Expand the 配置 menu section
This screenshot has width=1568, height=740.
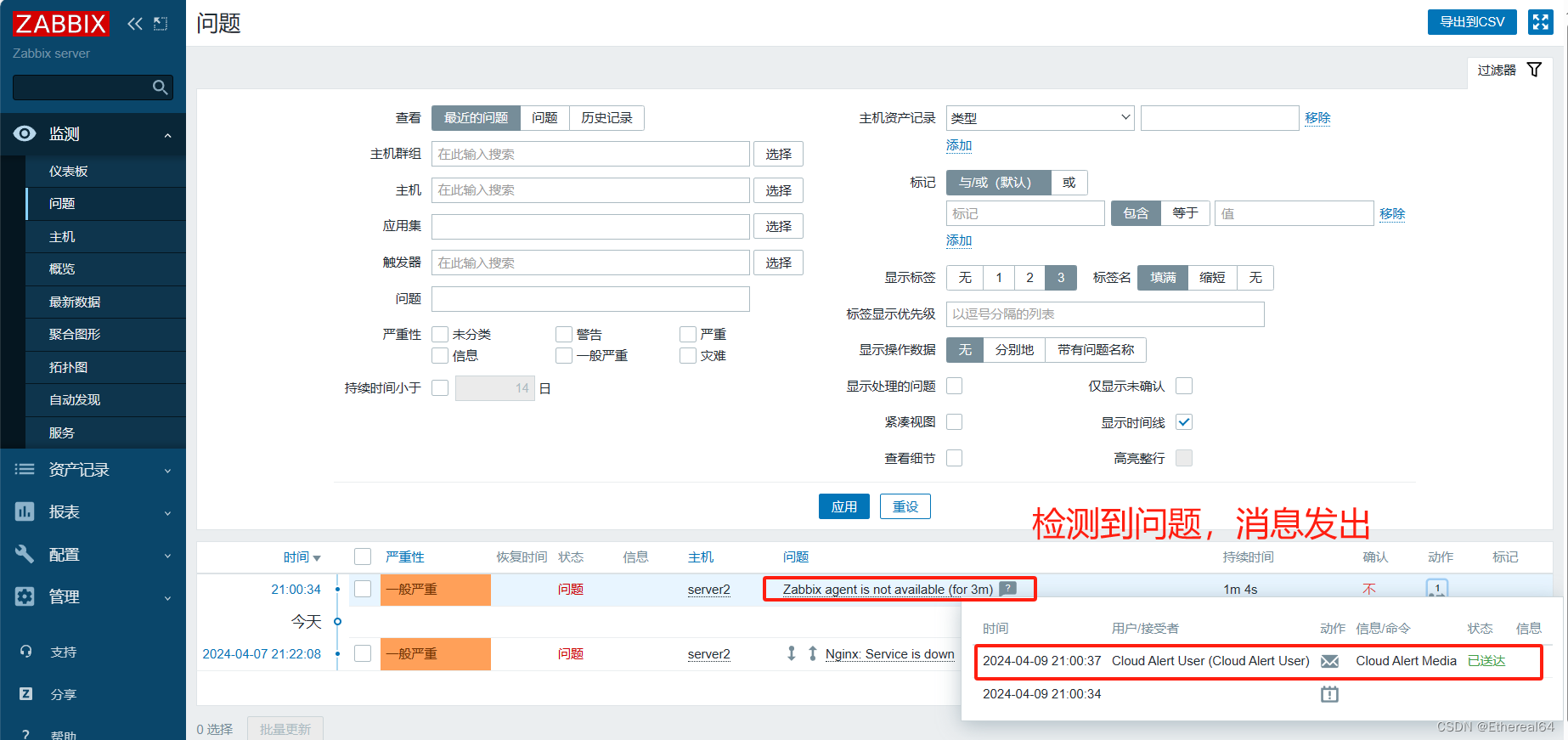[167, 556]
